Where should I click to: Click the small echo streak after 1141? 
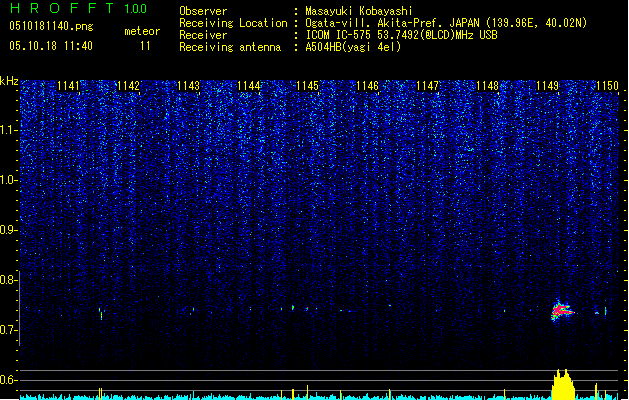point(101,314)
